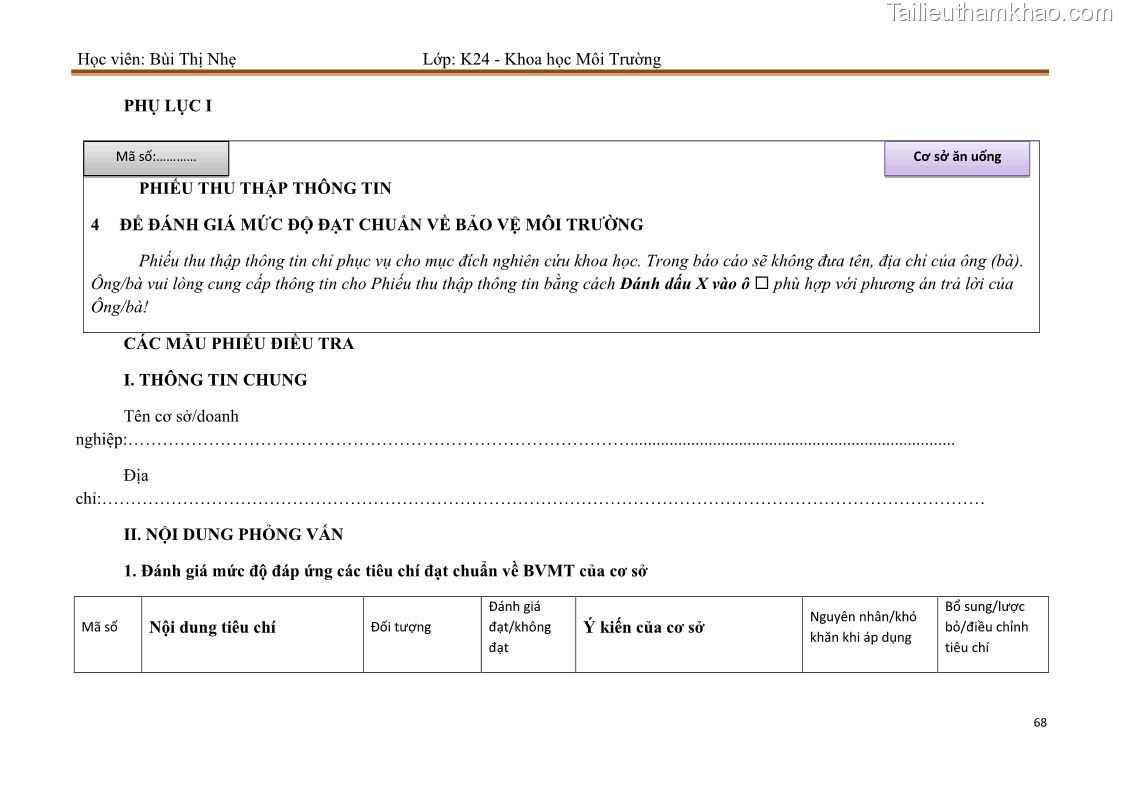
Task: Click the "II. NỘI DUNG PHỎNG VẤN" section heading
Action: (x=233, y=534)
